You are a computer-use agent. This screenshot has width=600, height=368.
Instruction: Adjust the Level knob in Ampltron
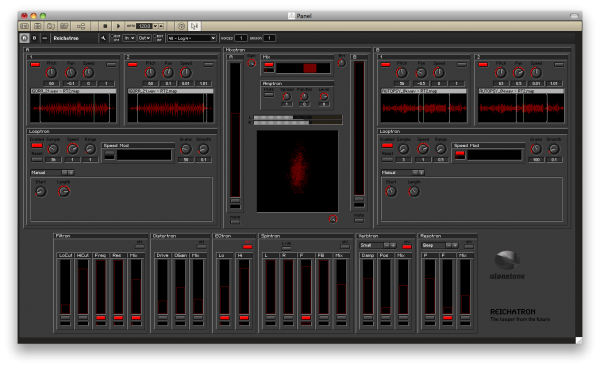point(324,97)
